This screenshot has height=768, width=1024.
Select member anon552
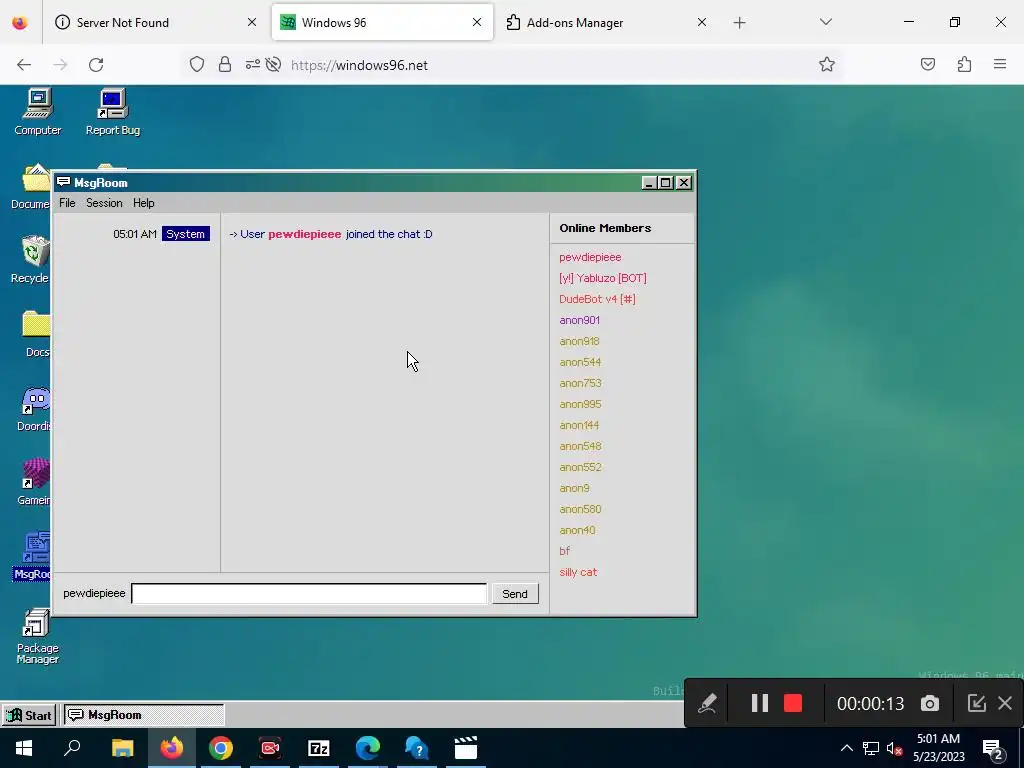[x=581, y=467]
